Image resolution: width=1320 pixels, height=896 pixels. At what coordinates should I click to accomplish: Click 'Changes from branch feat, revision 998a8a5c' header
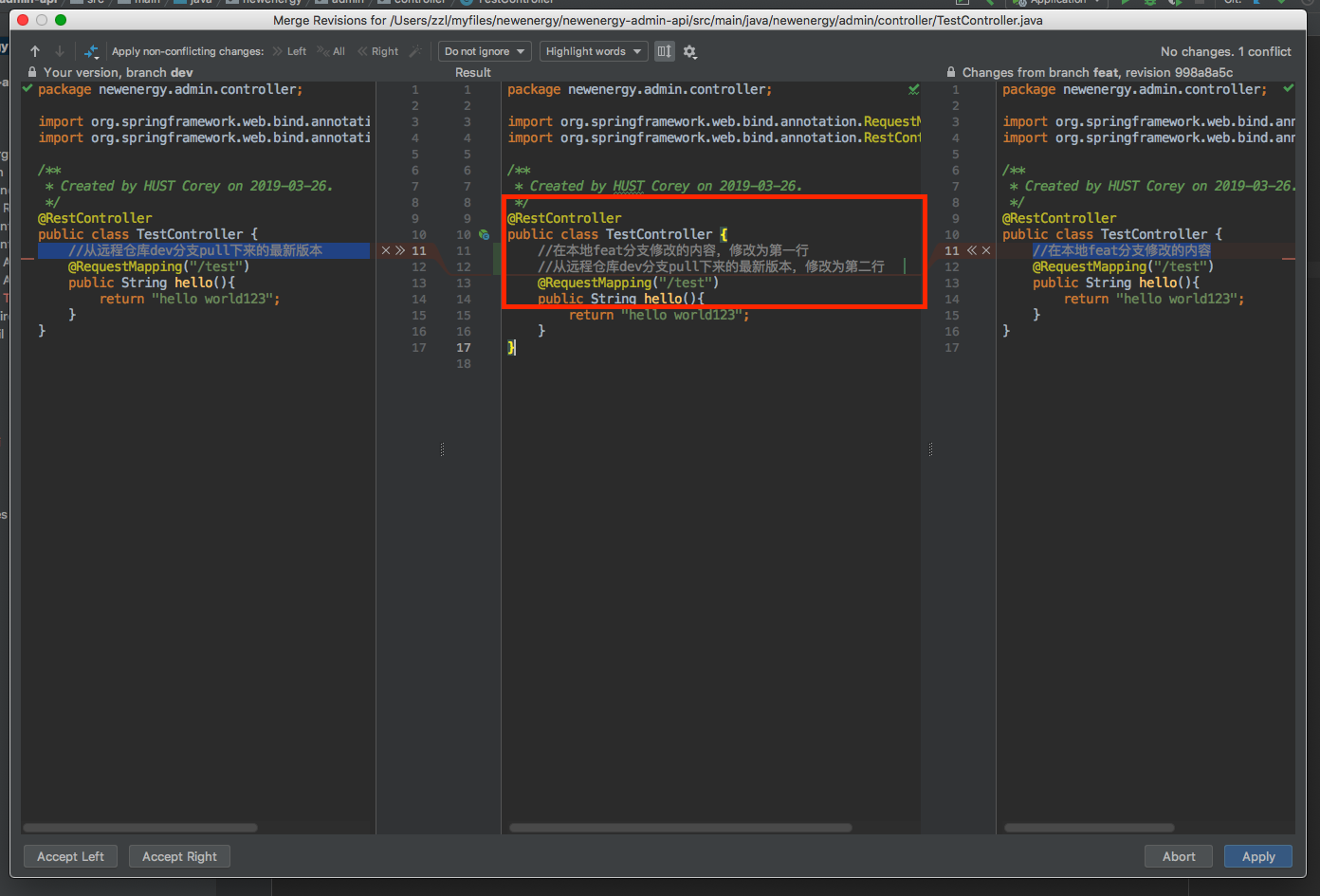click(x=1097, y=72)
